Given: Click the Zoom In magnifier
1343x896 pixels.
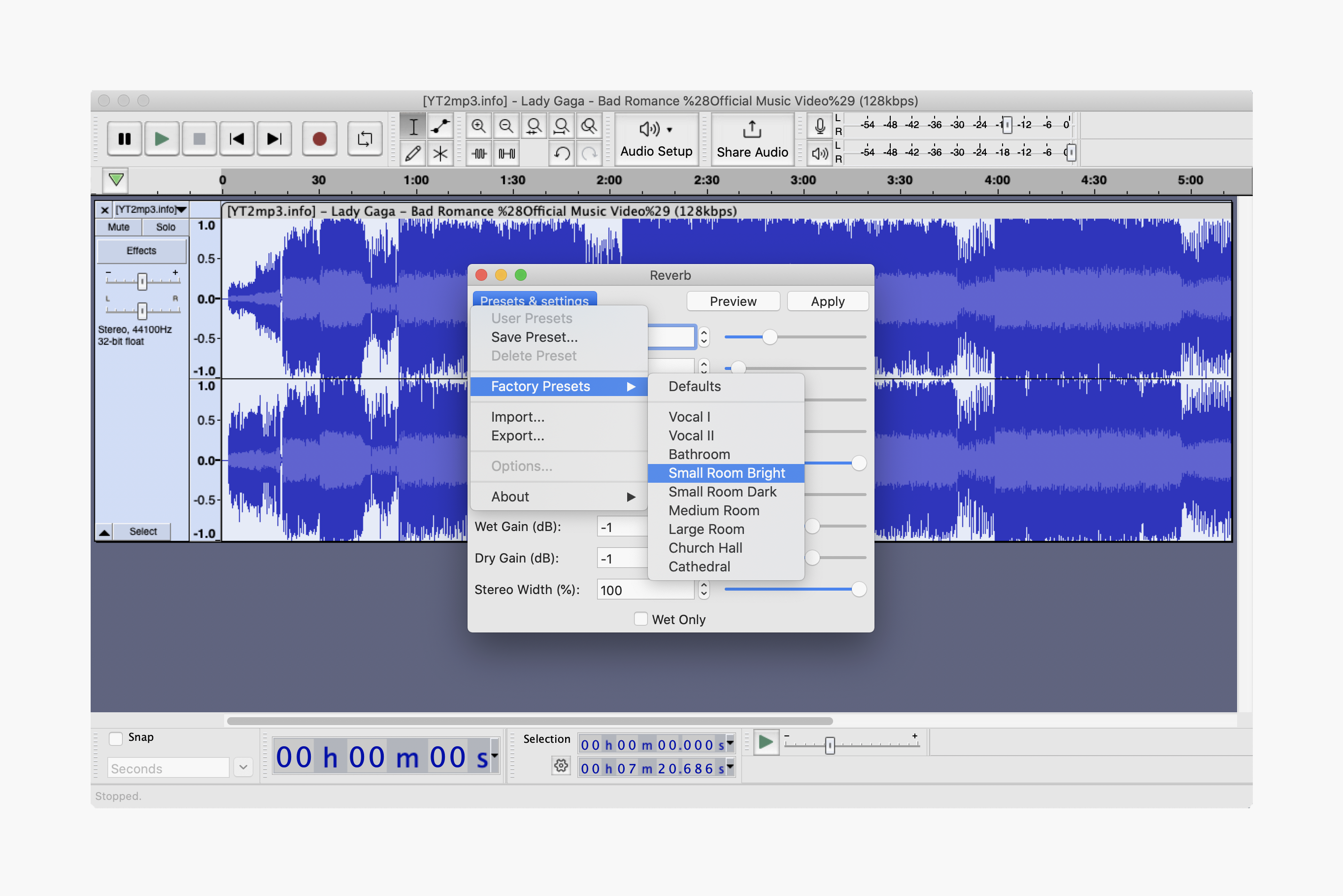Looking at the screenshot, I should point(479,126).
